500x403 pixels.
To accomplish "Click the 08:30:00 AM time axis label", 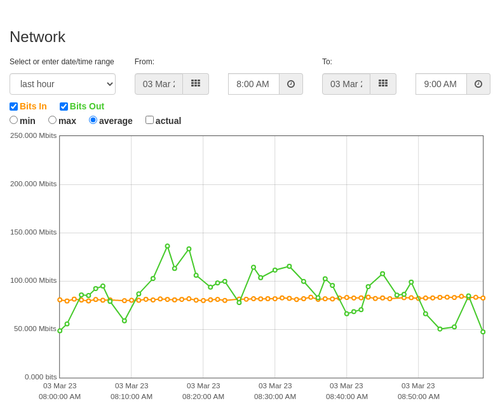I will (x=275, y=397).
